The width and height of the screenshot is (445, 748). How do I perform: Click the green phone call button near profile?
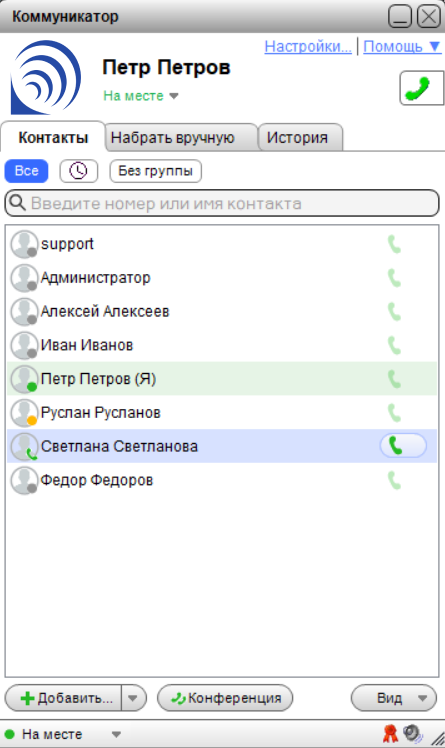click(422, 88)
